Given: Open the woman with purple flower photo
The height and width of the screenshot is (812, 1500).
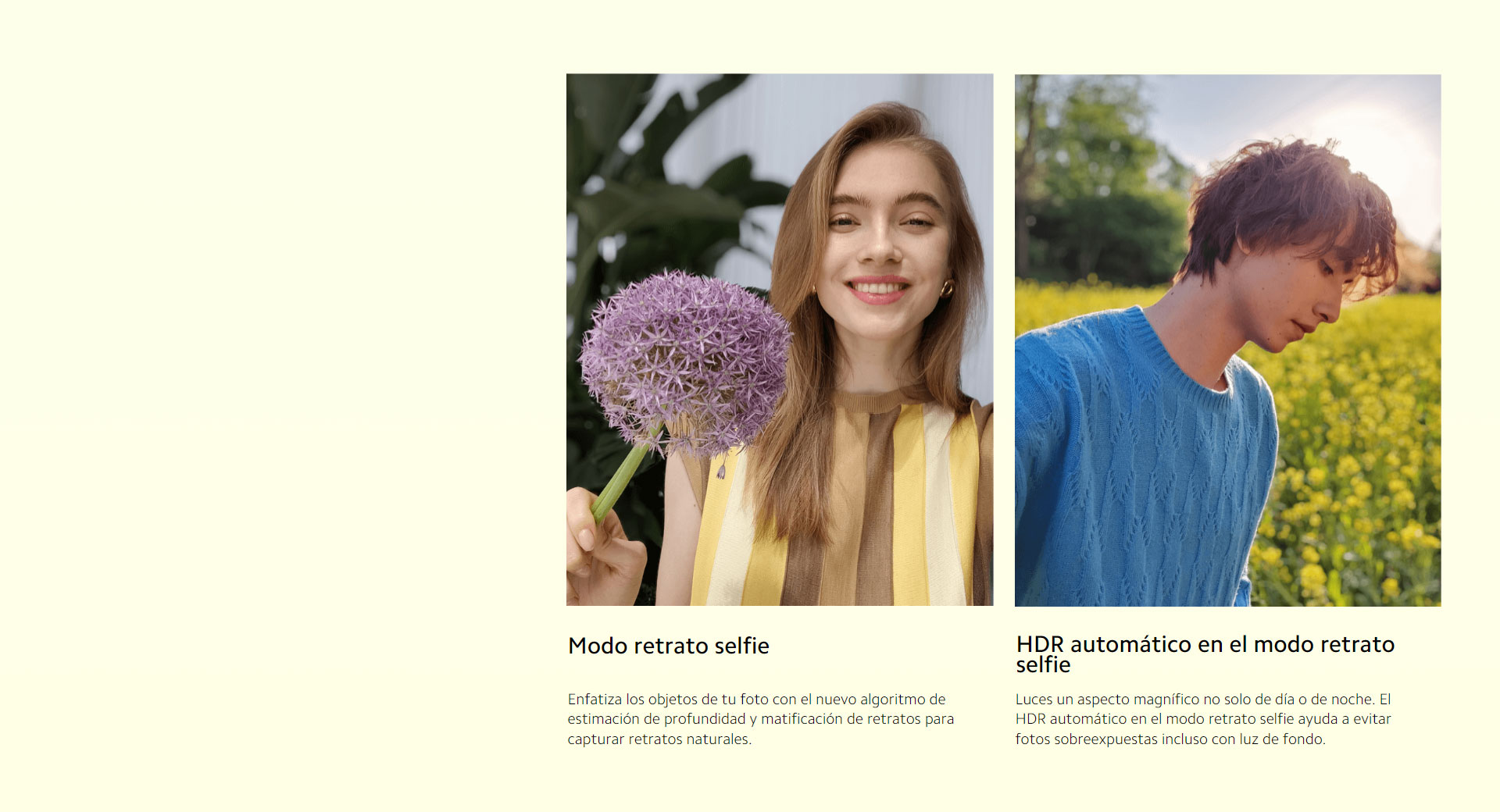Looking at the screenshot, I should coord(780,340).
